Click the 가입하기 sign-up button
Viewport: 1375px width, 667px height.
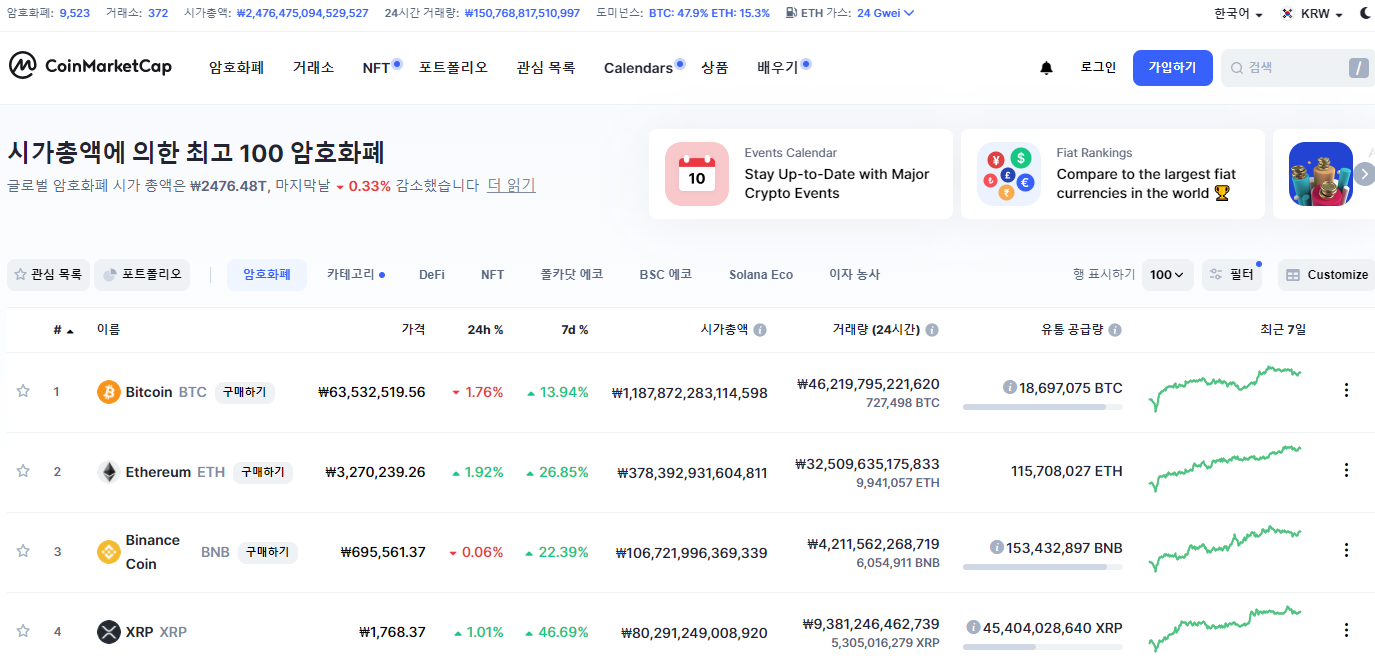(x=1172, y=68)
